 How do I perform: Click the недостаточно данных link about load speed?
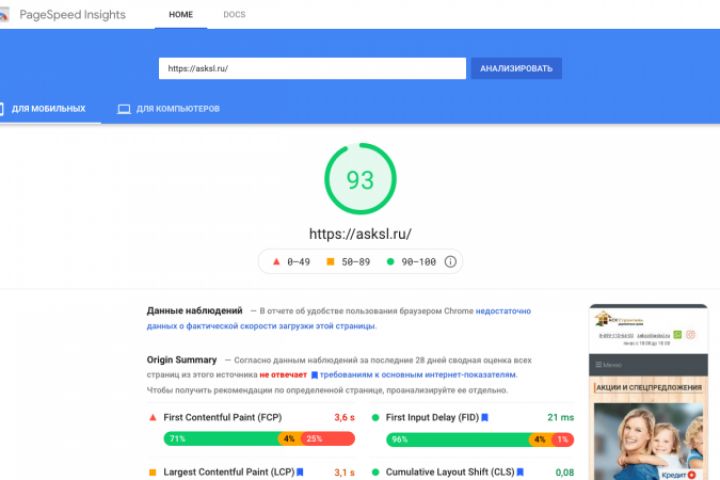[339, 318]
